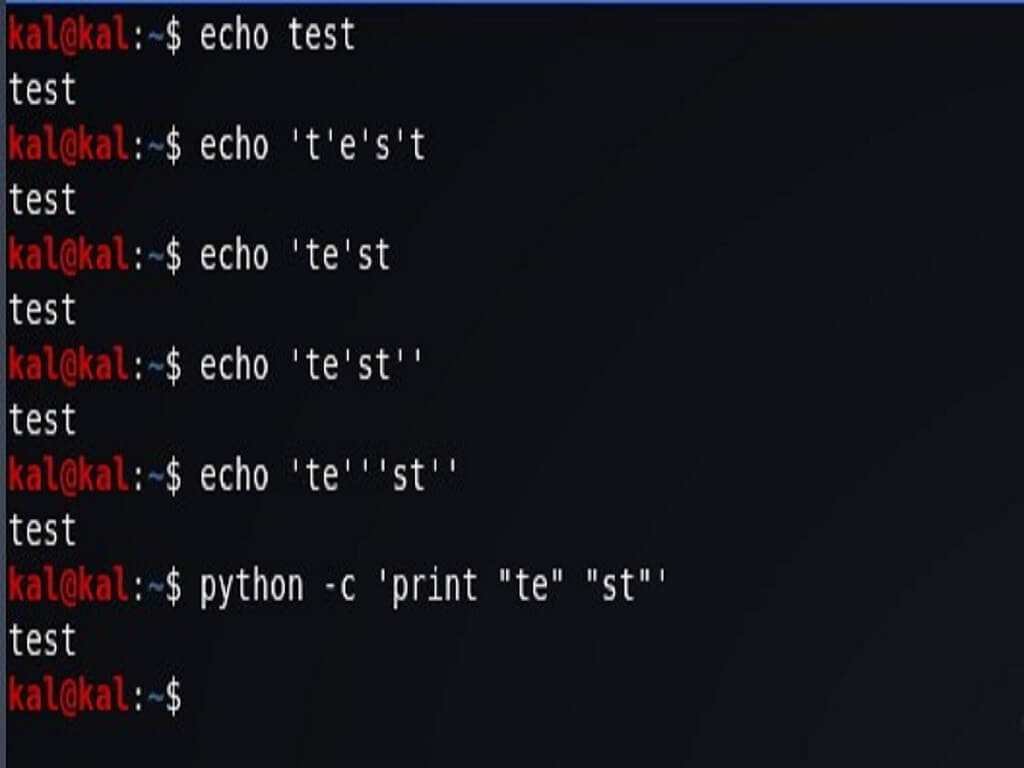
Task: Click the output line below echo 't'e's't
Action: click(x=42, y=201)
